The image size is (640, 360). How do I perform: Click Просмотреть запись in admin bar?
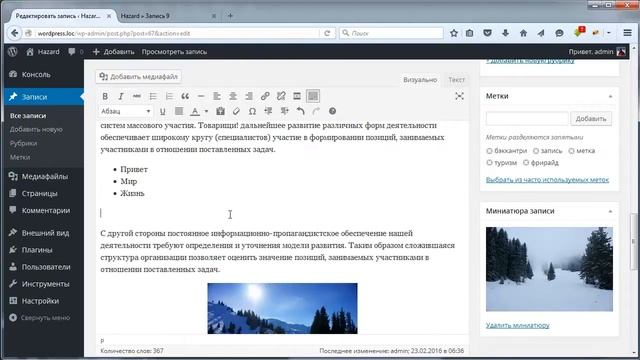tap(174, 52)
